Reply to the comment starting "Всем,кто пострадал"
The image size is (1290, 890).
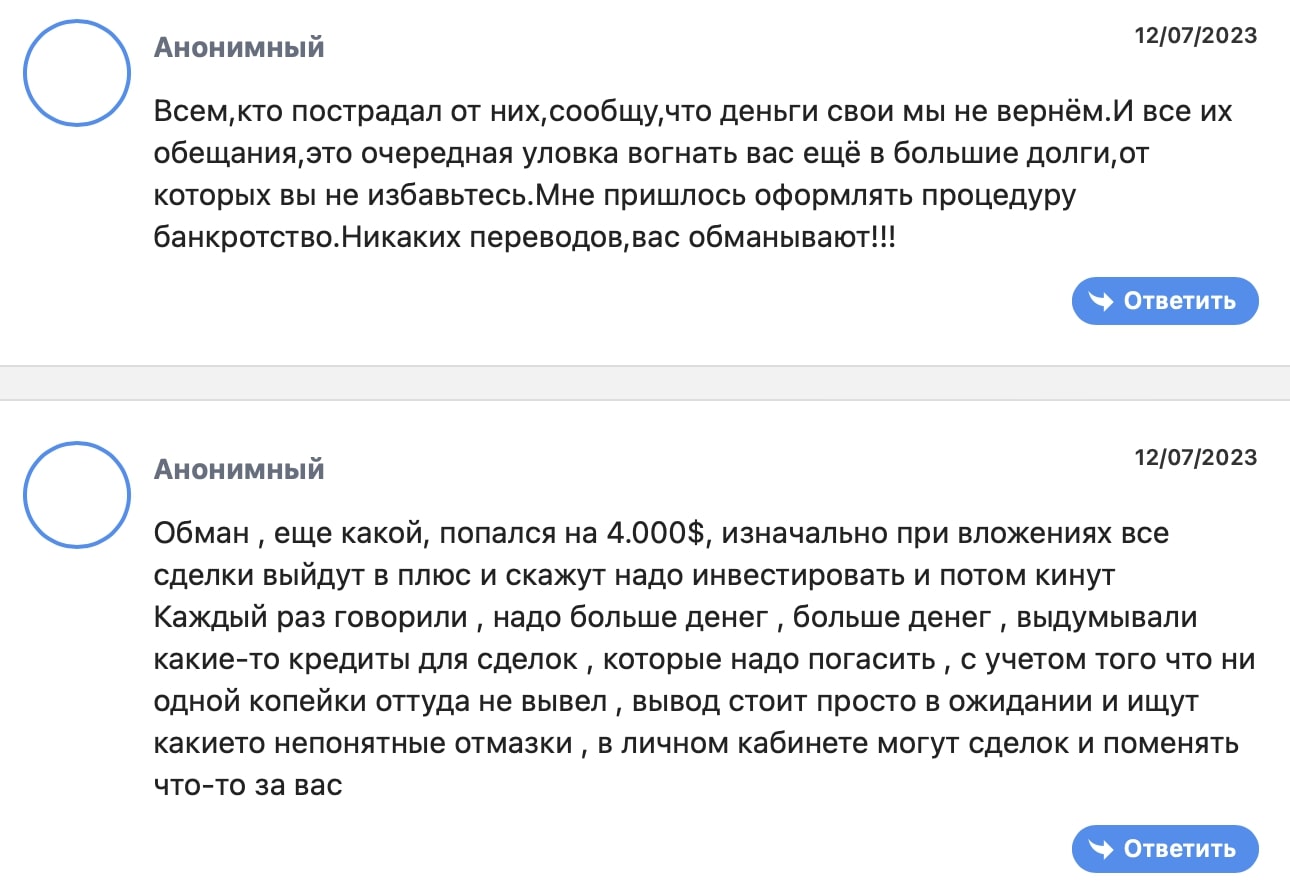click(1165, 301)
